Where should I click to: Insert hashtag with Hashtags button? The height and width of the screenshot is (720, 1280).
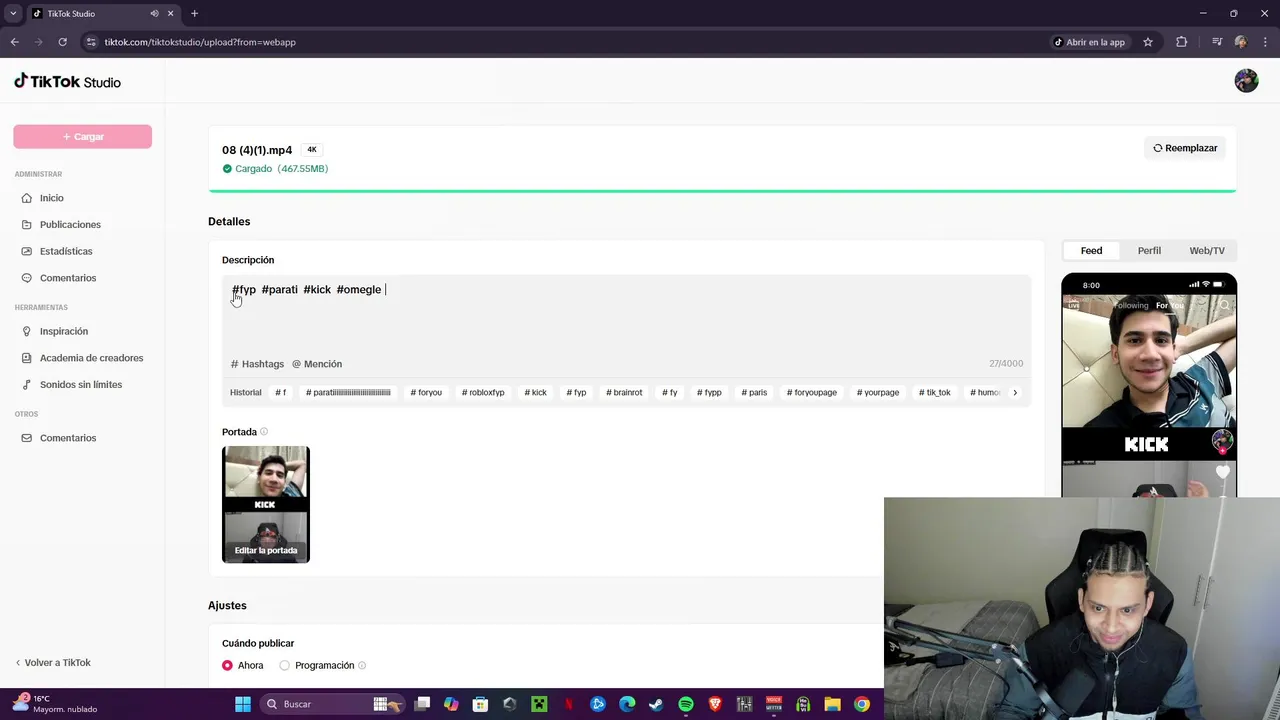(x=257, y=364)
